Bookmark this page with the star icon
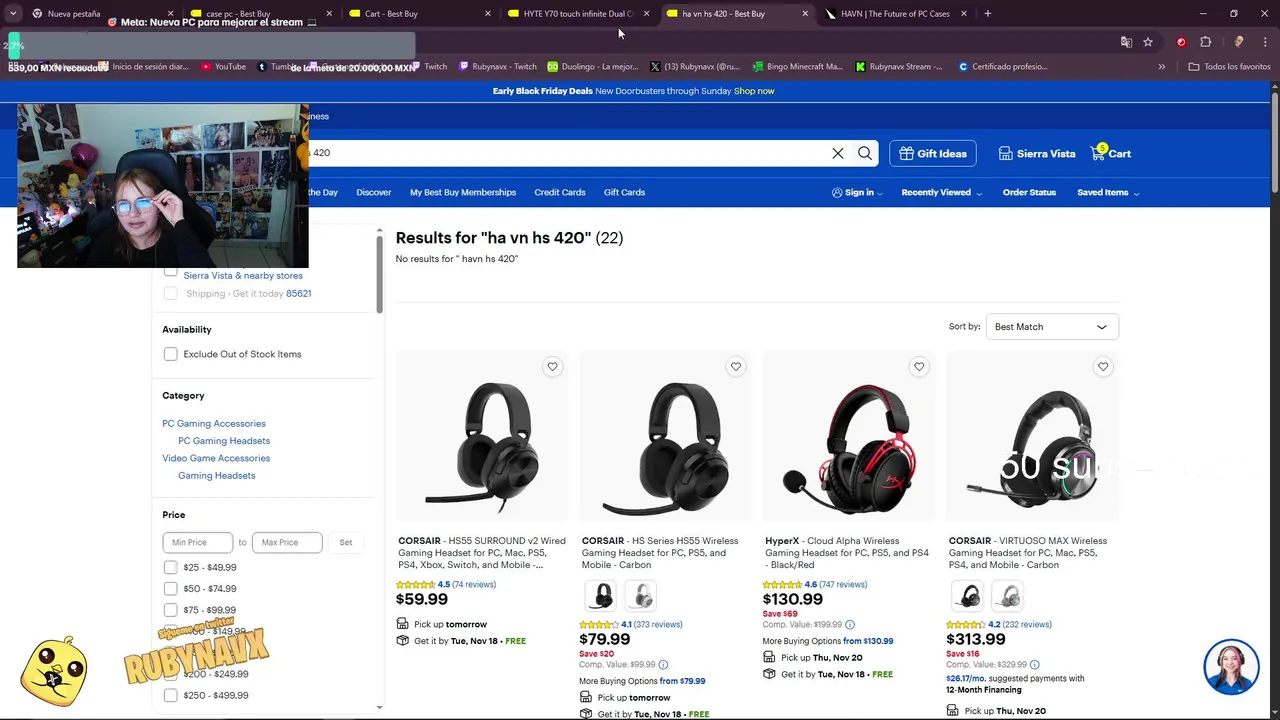The image size is (1280, 720). click(x=1148, y=42)
